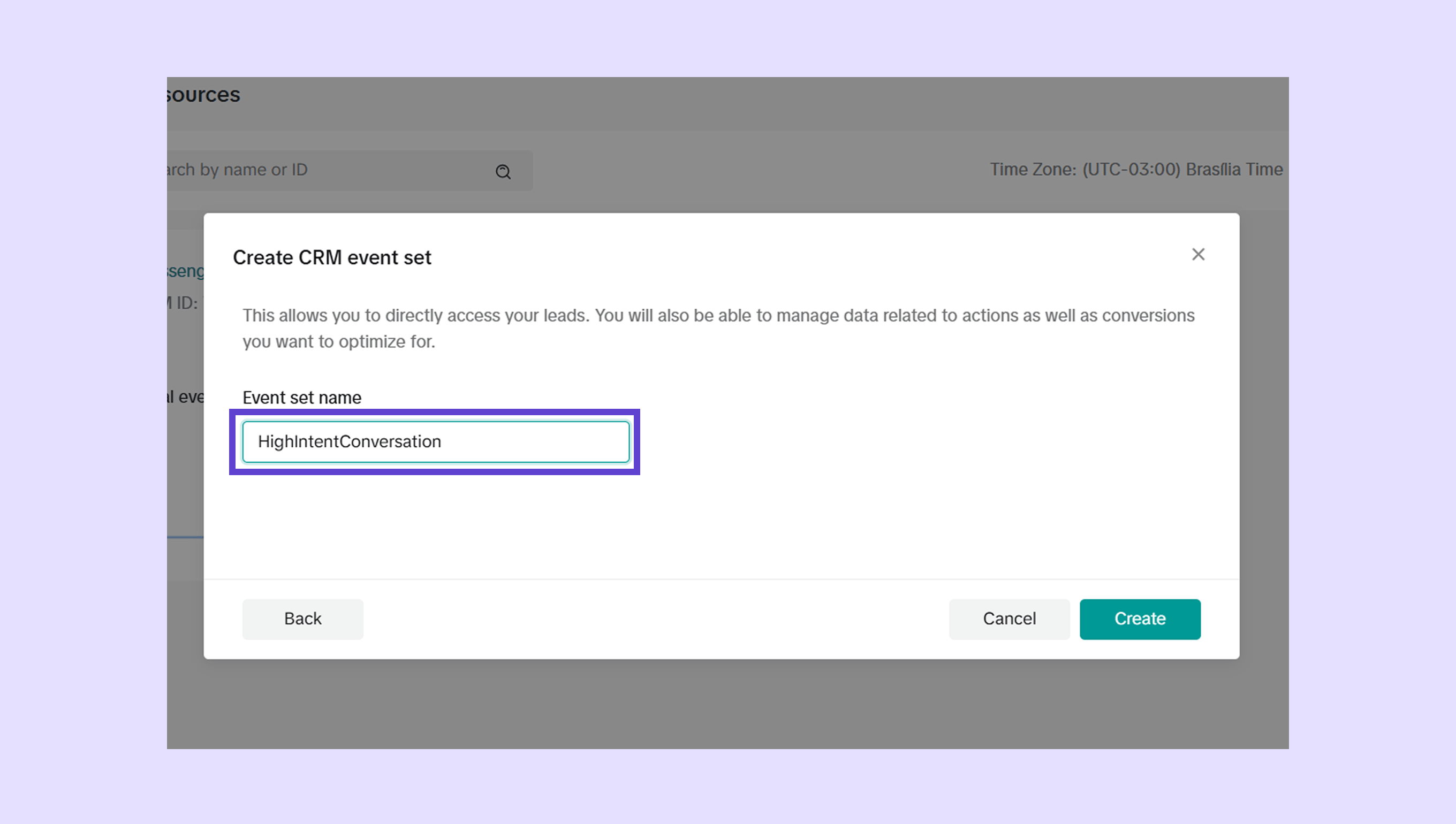
Task: Click the Event set name label
Action: tap(302, 397)
